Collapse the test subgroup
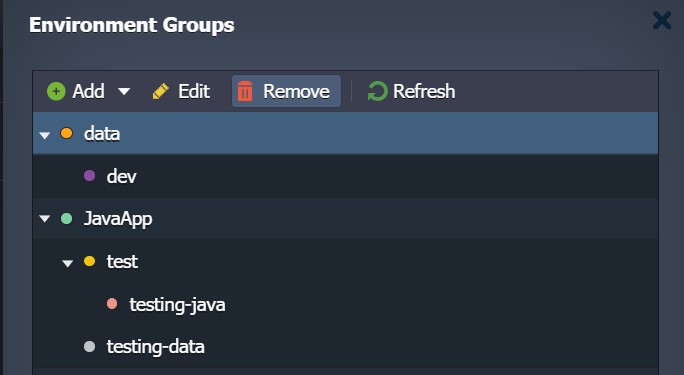Image resolution: width=684 pixels, height=375 pixels. pyautogui.click(x=67, y=263)
